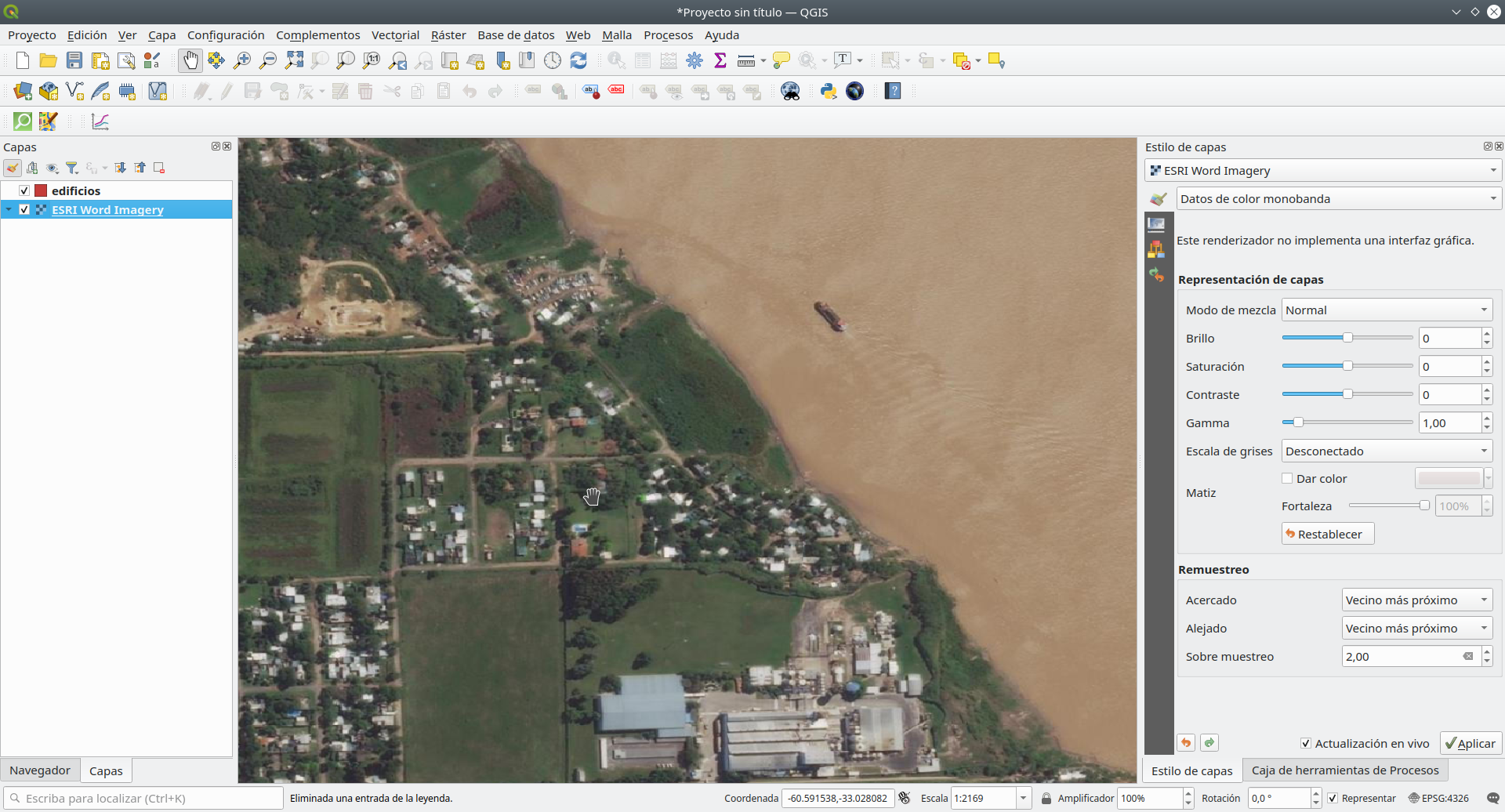Image resolution: width=1505 pixels, height=812 pixels.
Task: Clear the Sobre muestreo value
Action: point(1468,656)
